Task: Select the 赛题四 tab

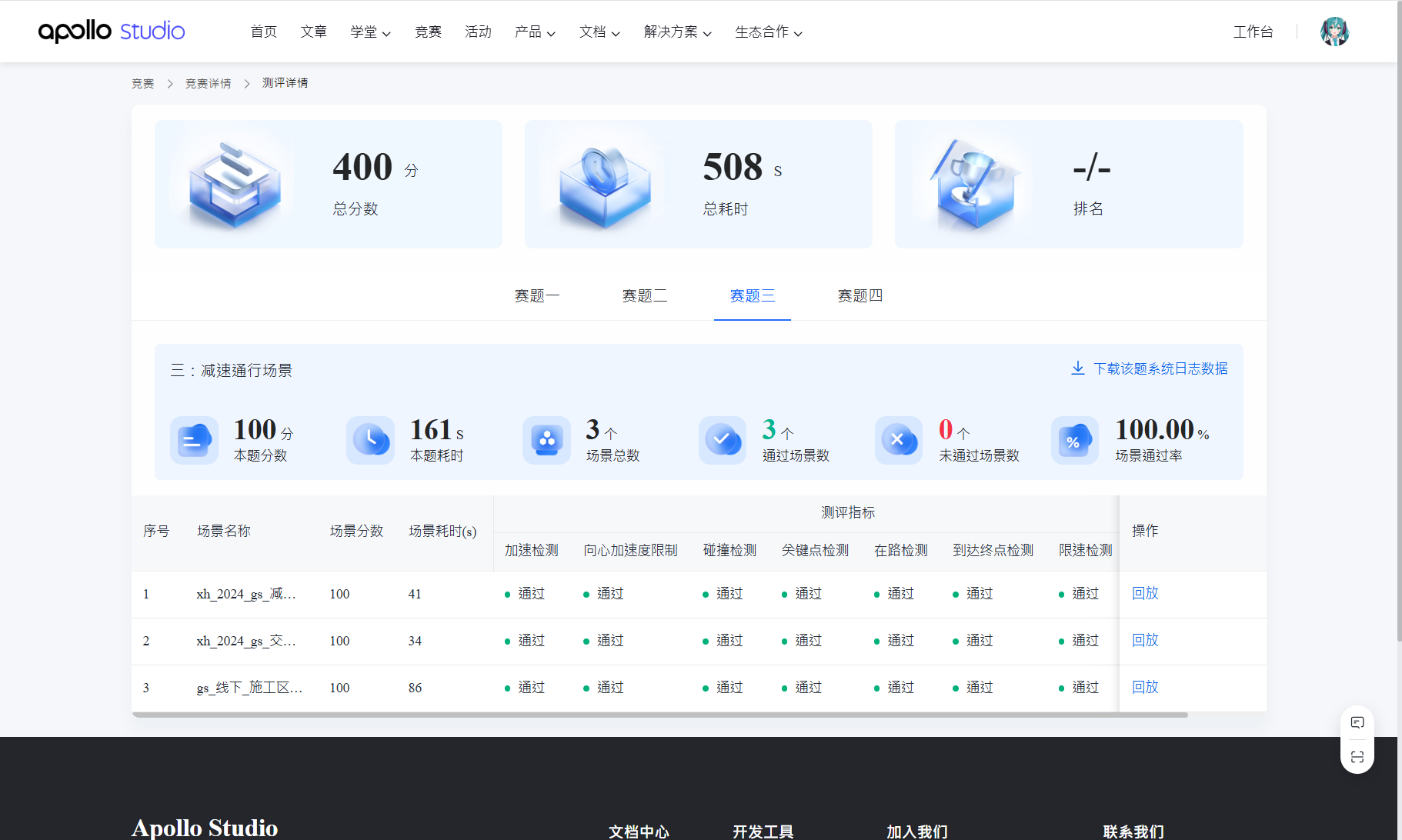Action: [860, 296]
